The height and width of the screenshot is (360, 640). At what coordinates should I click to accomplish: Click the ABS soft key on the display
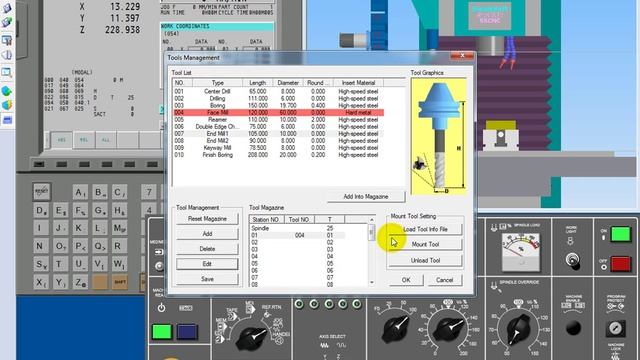[x=61, y=140]
